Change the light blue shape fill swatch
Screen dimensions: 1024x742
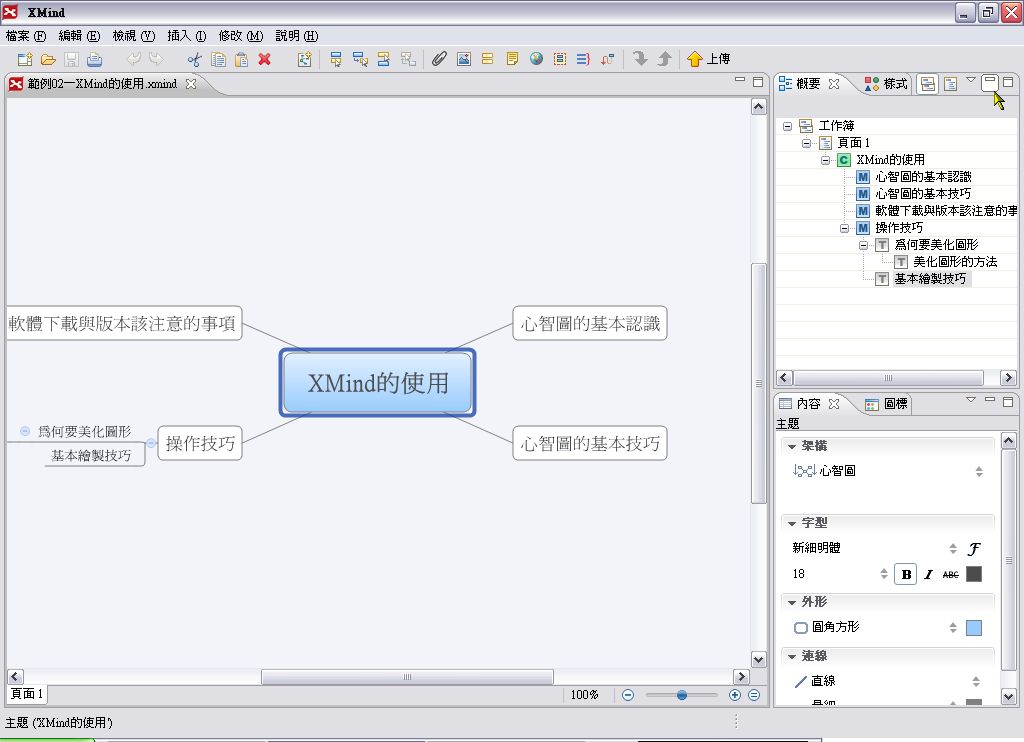[974, 628]
